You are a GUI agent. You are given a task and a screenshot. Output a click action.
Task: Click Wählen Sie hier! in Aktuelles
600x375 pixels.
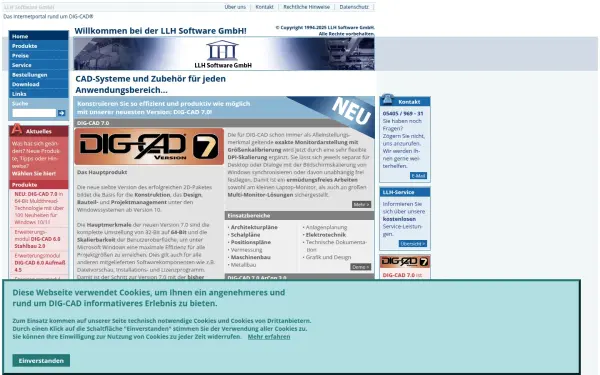pos(34,173)
